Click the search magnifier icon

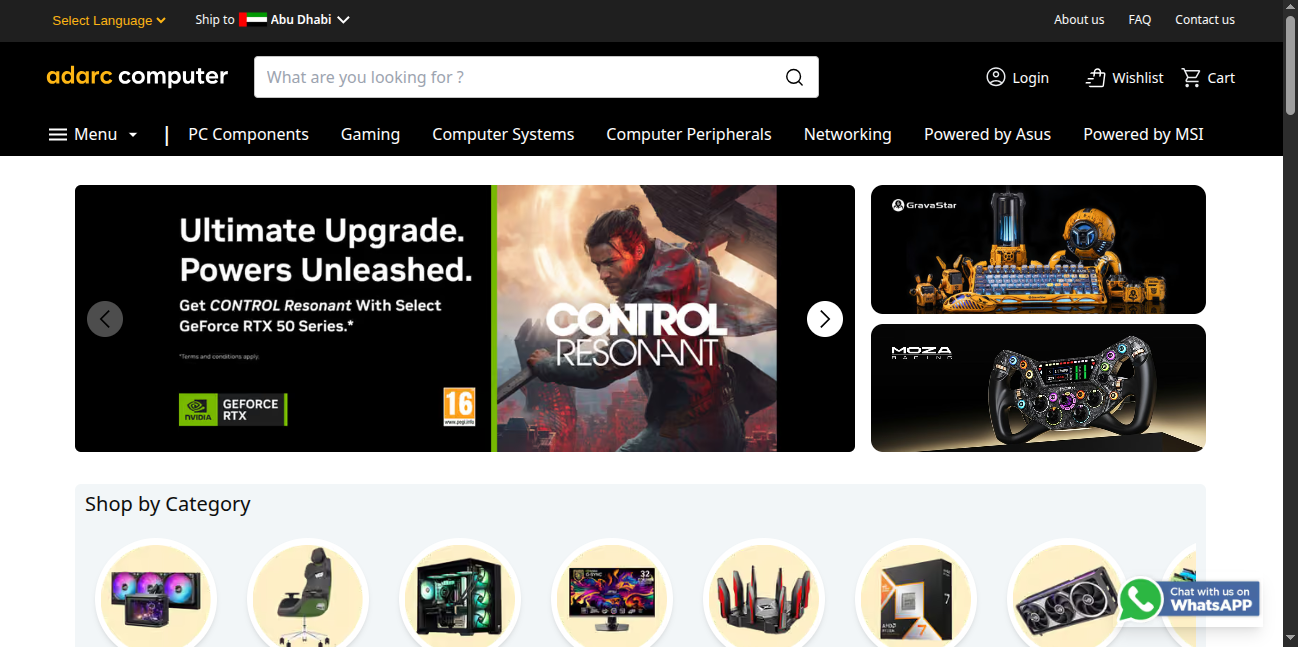[x=794, y=77]
